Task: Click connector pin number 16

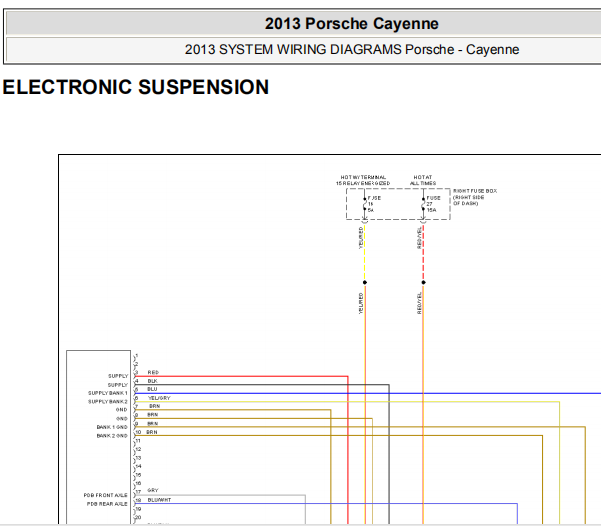Action: coord(138,483)
